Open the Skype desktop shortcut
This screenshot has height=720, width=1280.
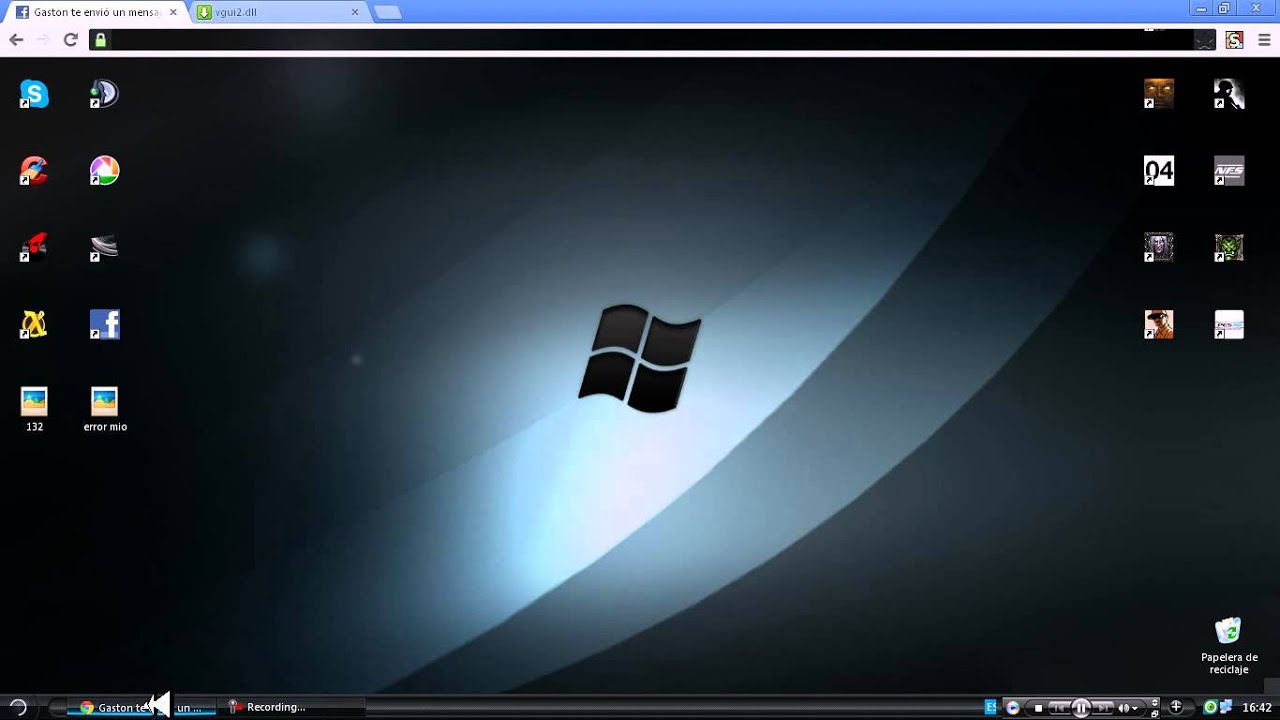(x=34, y=94)
